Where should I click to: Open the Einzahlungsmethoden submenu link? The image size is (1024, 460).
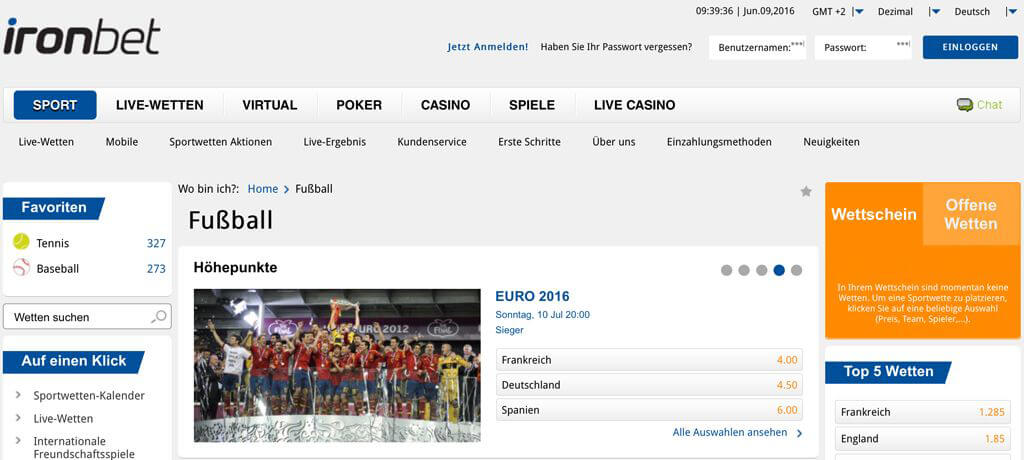pyautogui.click(x=719, y=142)
